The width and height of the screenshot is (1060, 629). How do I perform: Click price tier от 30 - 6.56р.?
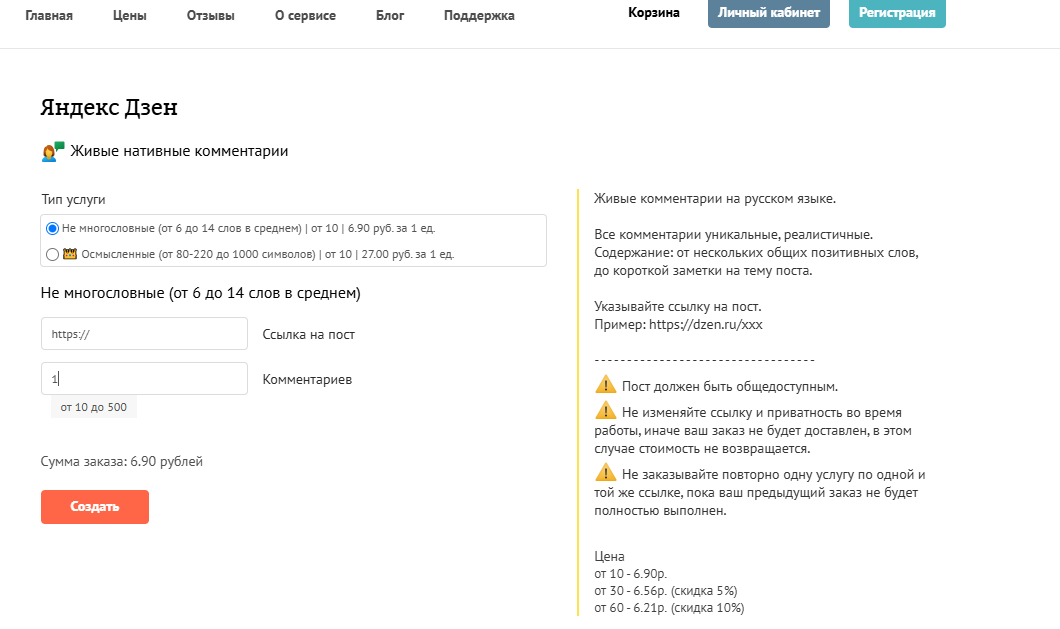[666, 591]
